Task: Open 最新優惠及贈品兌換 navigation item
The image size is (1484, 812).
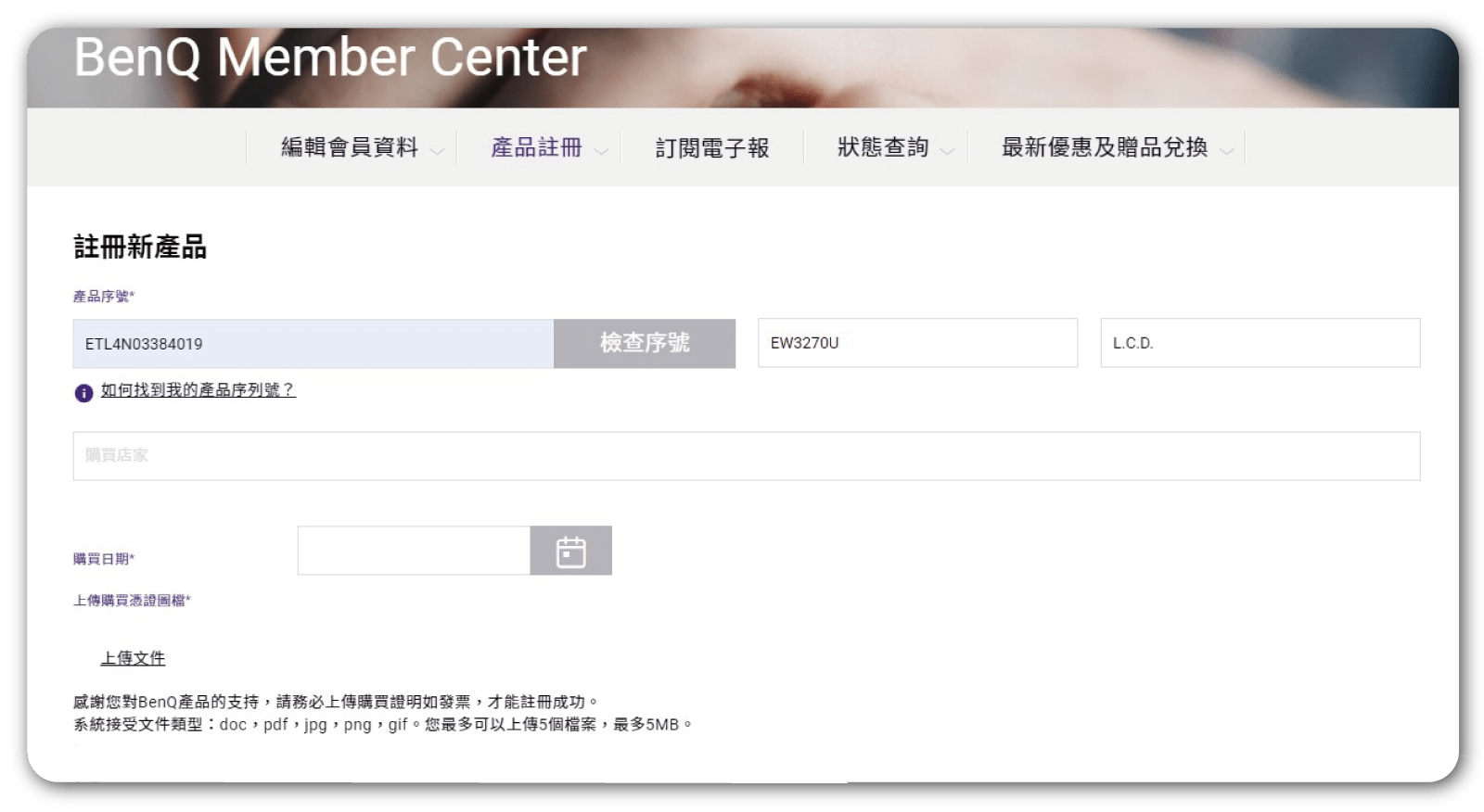Action: pyautogui.click(x=1105, y=147)
